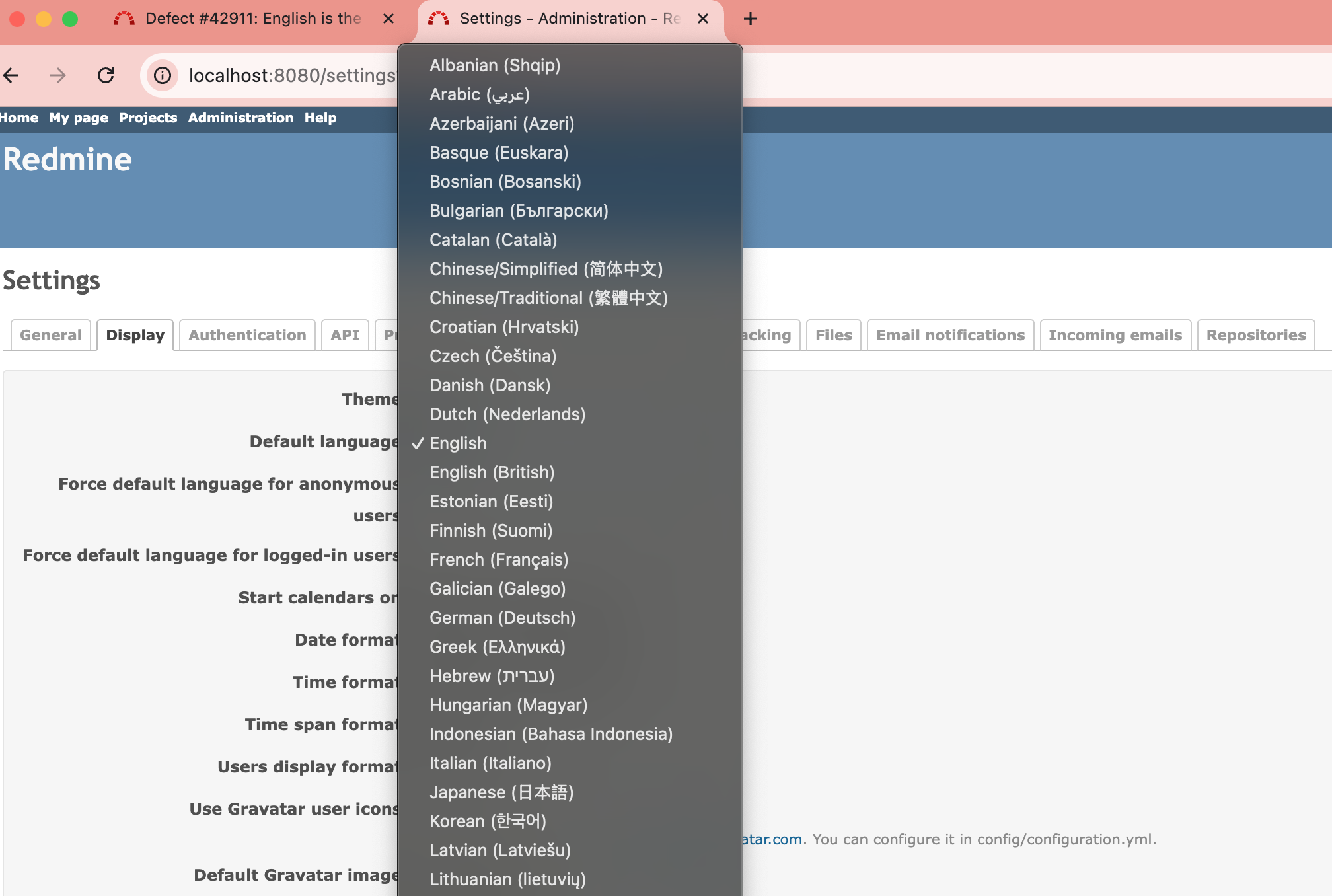The width and height of the screenshot is (1332, 896).
Task: Switch to the General settings tab
Action: coord(51,335)
